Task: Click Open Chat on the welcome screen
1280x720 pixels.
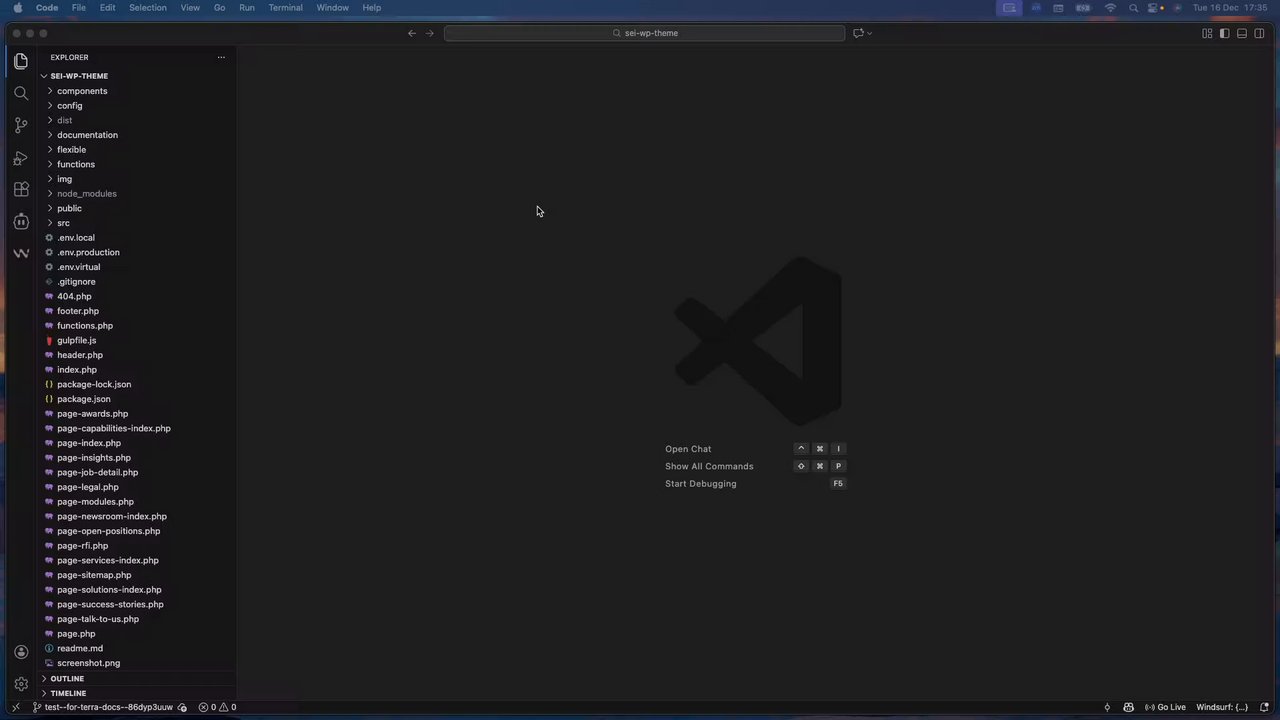Action: tap(688, 449)
